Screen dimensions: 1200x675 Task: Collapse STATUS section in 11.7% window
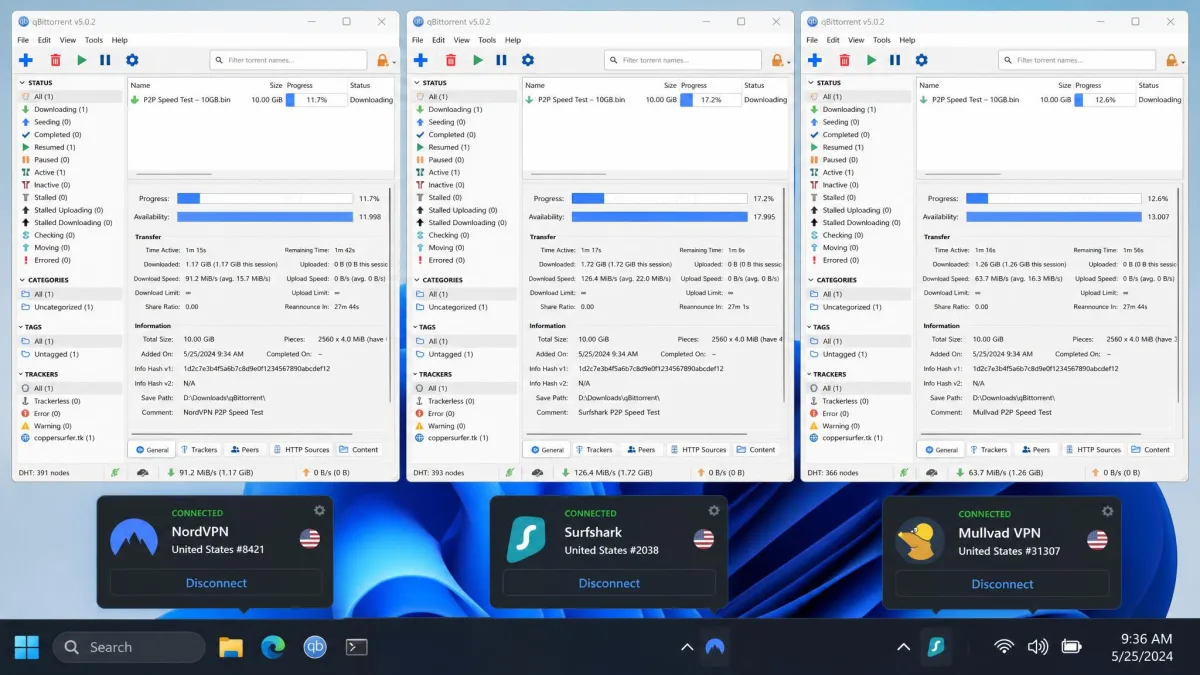21,83
